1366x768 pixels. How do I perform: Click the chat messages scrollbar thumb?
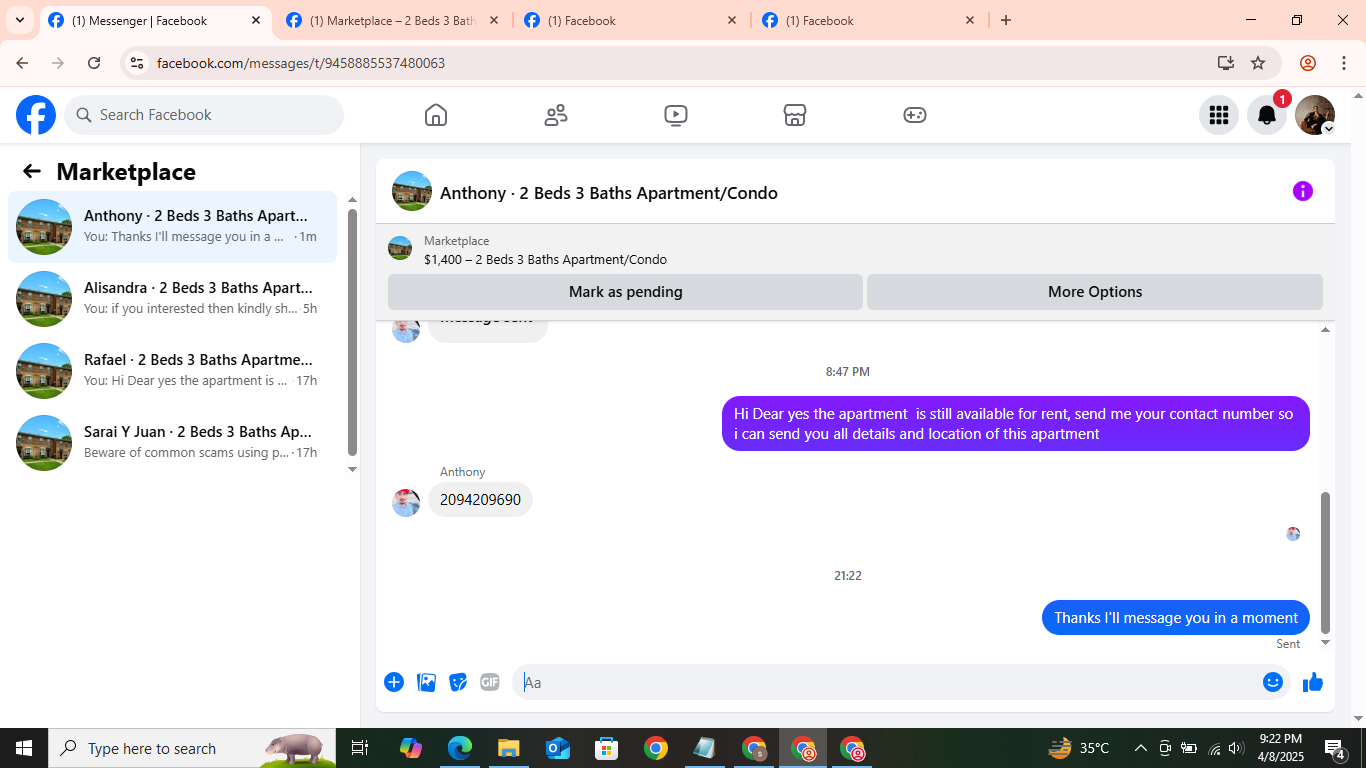point(1326,562)
